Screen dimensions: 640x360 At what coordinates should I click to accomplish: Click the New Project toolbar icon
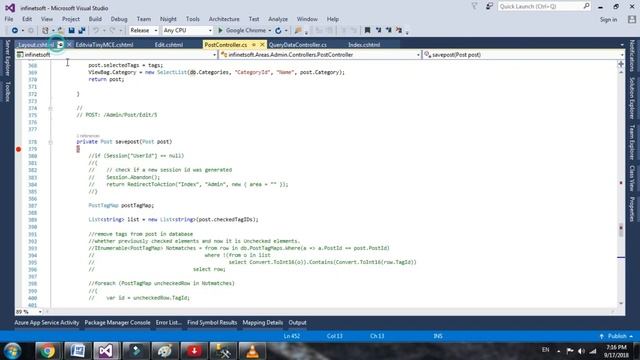coord(45,30)
